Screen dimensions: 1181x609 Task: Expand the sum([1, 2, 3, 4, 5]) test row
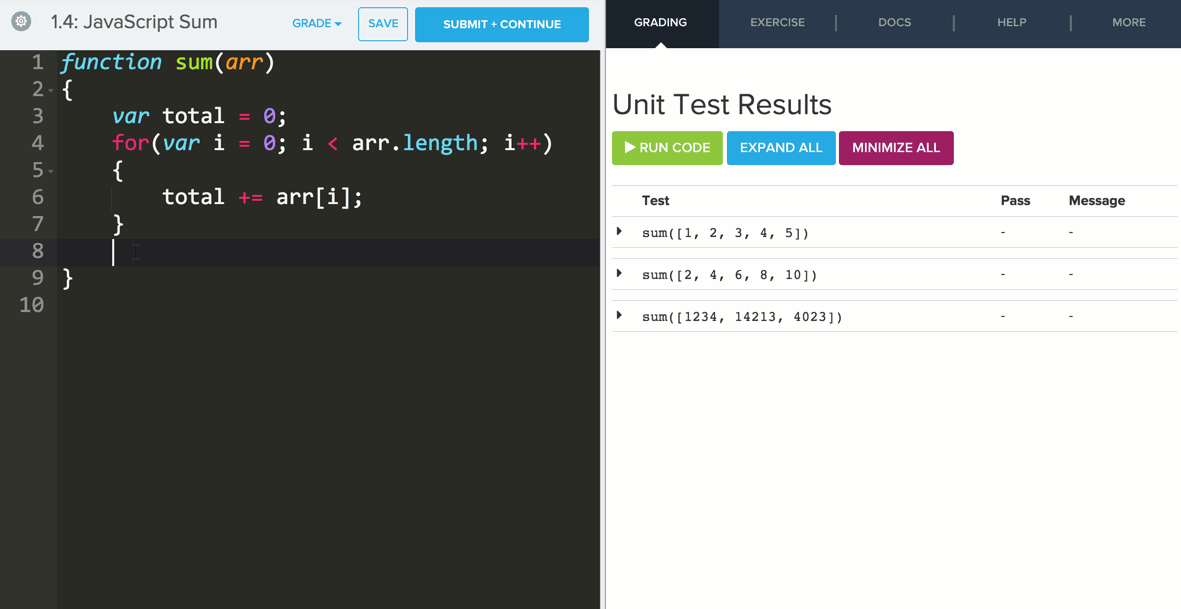pyautogui.click(x=620, y=232)
